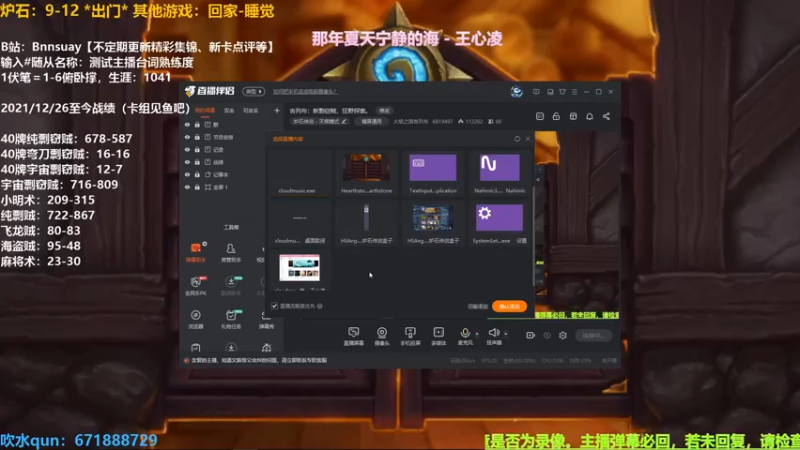The width and height of the screenshot is (800, 450).
Task: Hide the 战绩 source layer
Action: coord(187,162)
